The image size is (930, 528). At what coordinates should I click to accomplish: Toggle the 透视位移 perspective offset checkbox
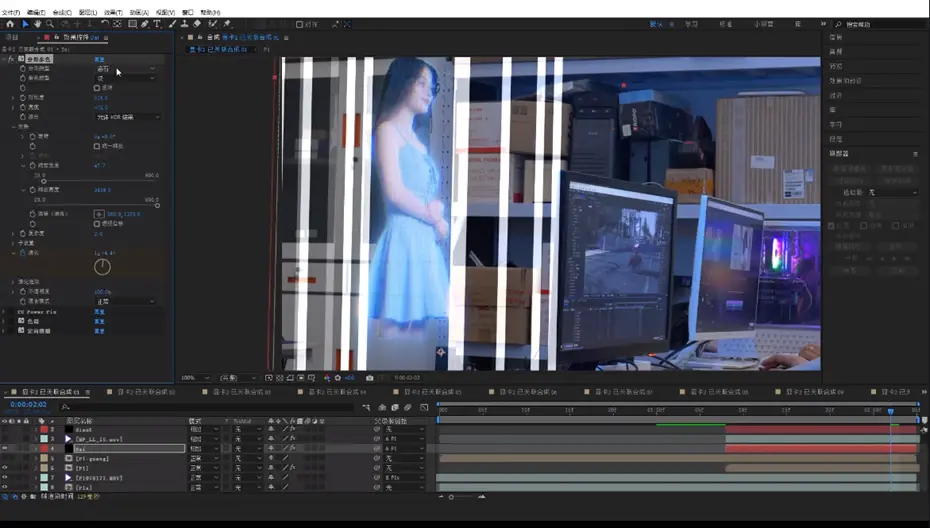97,224
